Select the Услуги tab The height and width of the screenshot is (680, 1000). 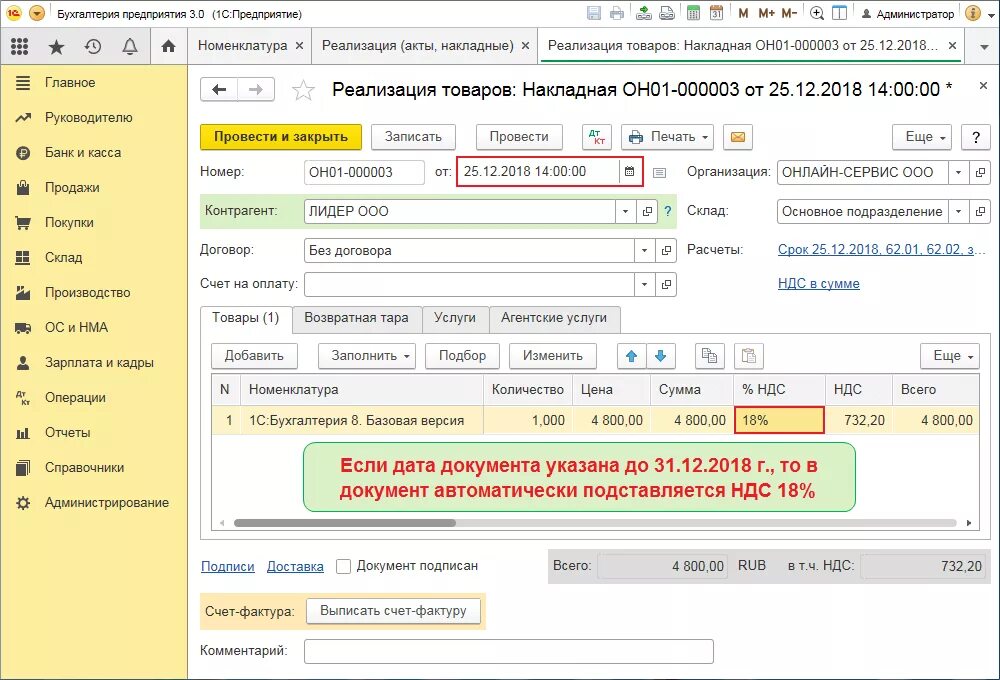455,318
